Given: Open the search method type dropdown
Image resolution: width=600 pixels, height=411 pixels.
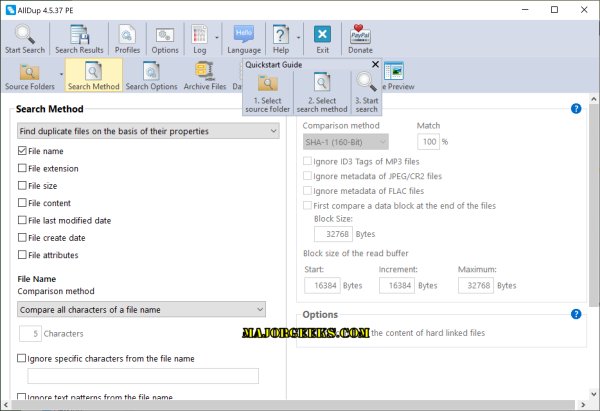Looking at the screenshot, I should point(148,131).
